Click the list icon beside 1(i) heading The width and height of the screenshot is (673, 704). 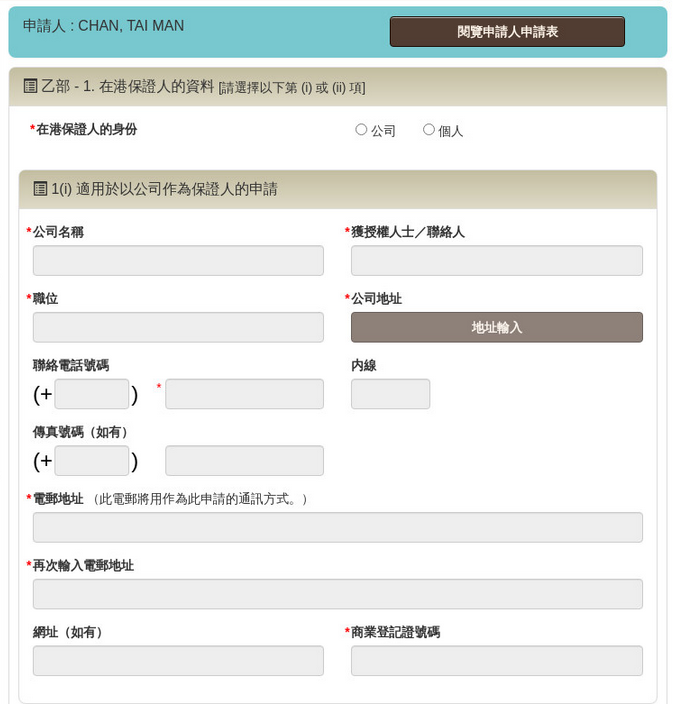[x=40, y=189]
